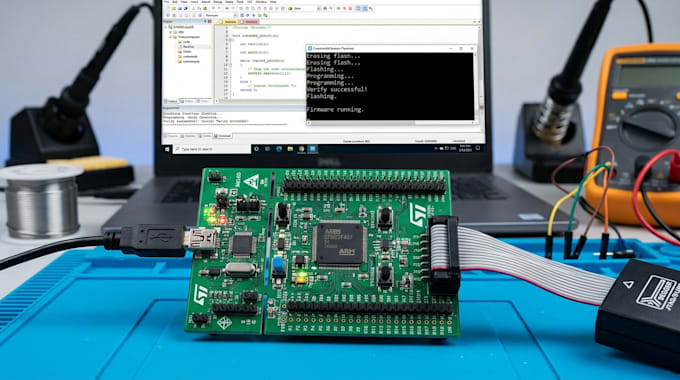Open the Windows Start menu

167,149
